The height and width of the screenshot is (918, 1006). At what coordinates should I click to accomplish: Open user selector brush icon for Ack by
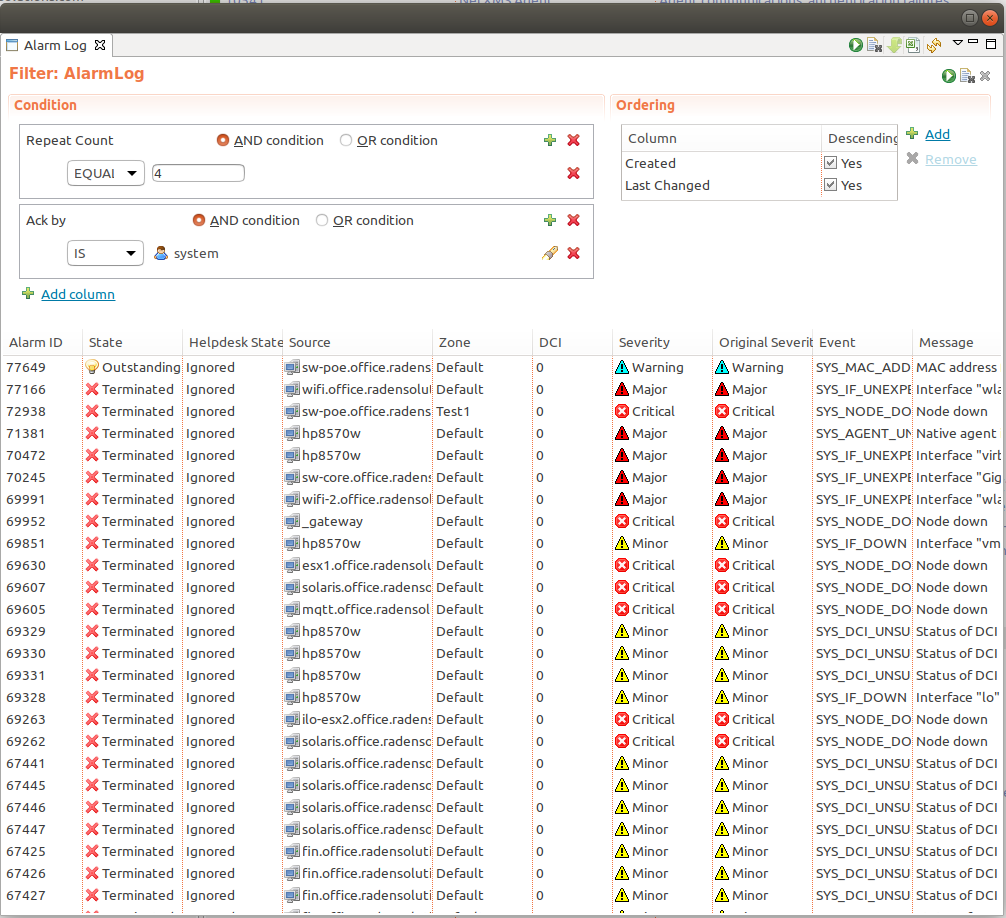click(549, 254)
